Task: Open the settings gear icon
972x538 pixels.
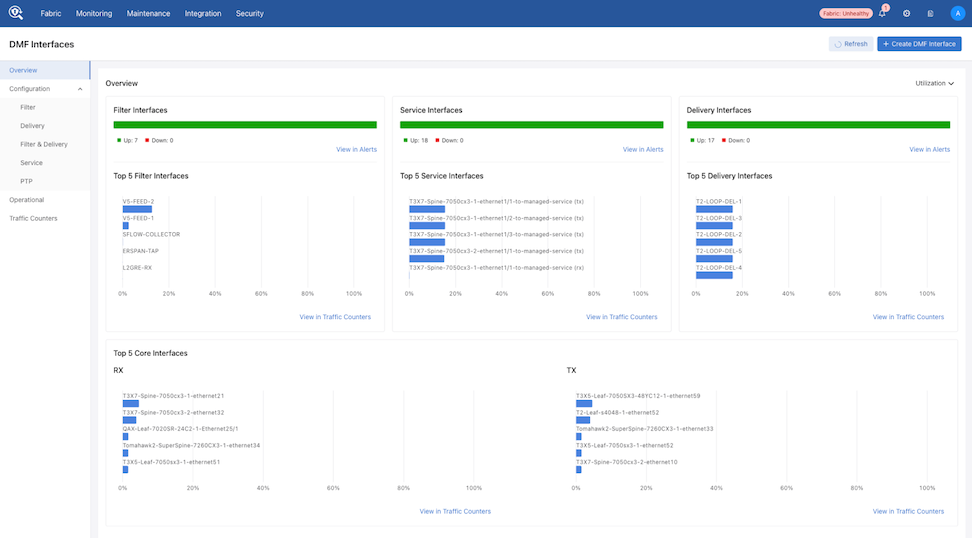Action: (x=907, y=14)
